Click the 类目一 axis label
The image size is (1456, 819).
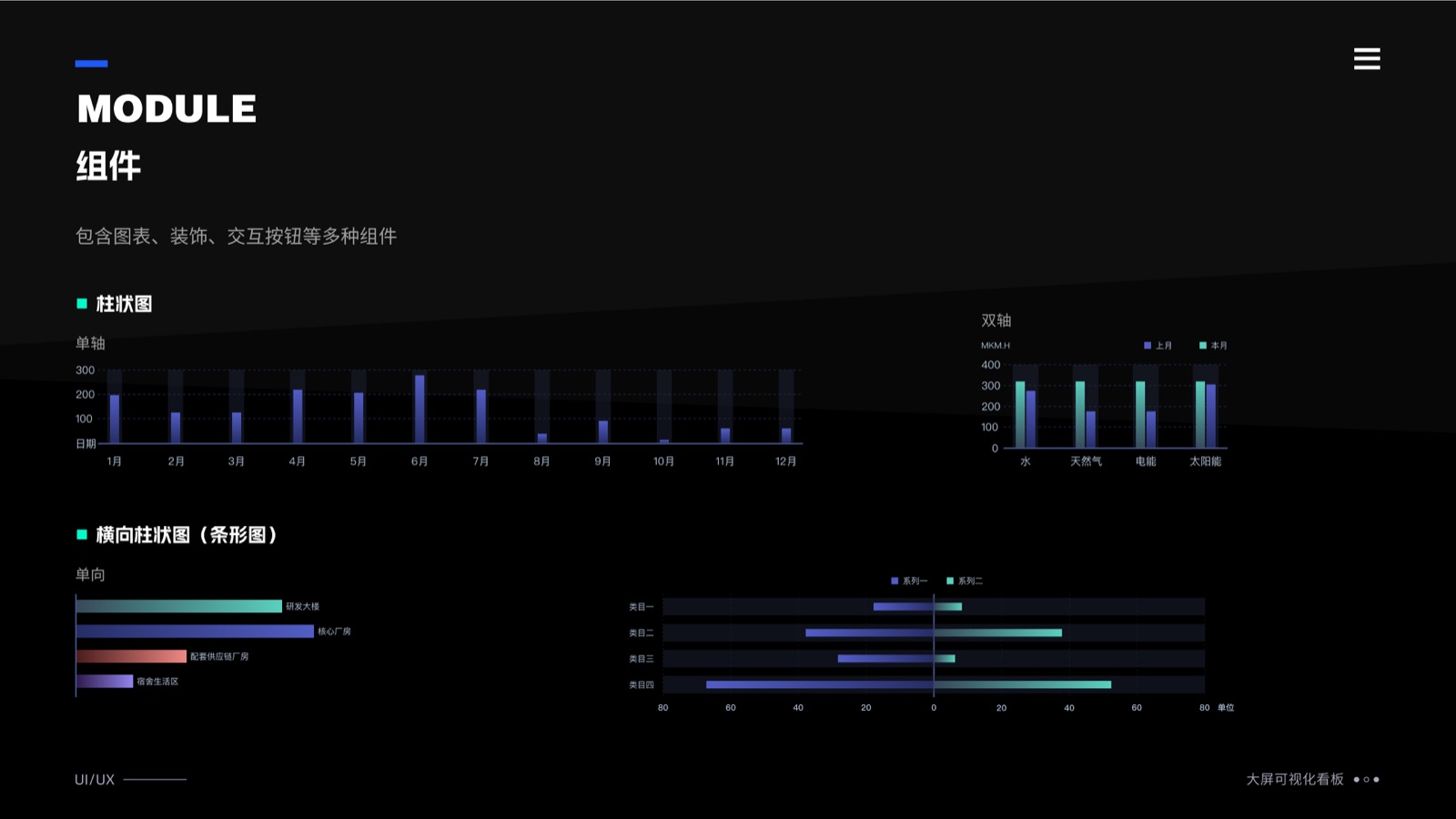642,606
